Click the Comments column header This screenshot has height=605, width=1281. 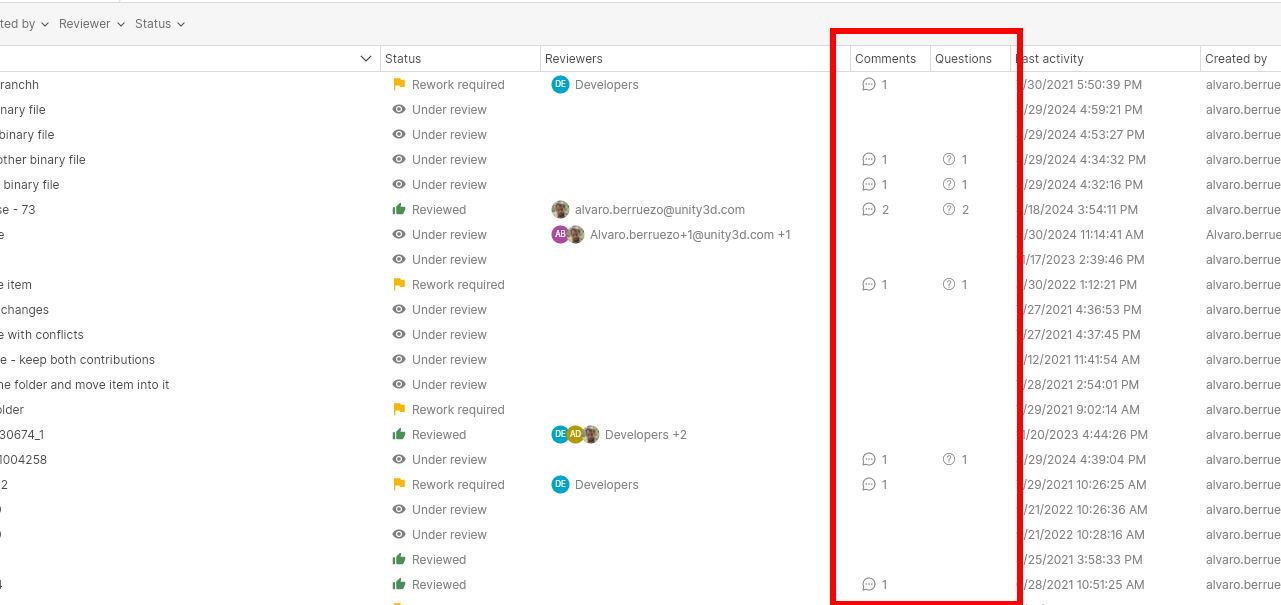tap(886, 58)
